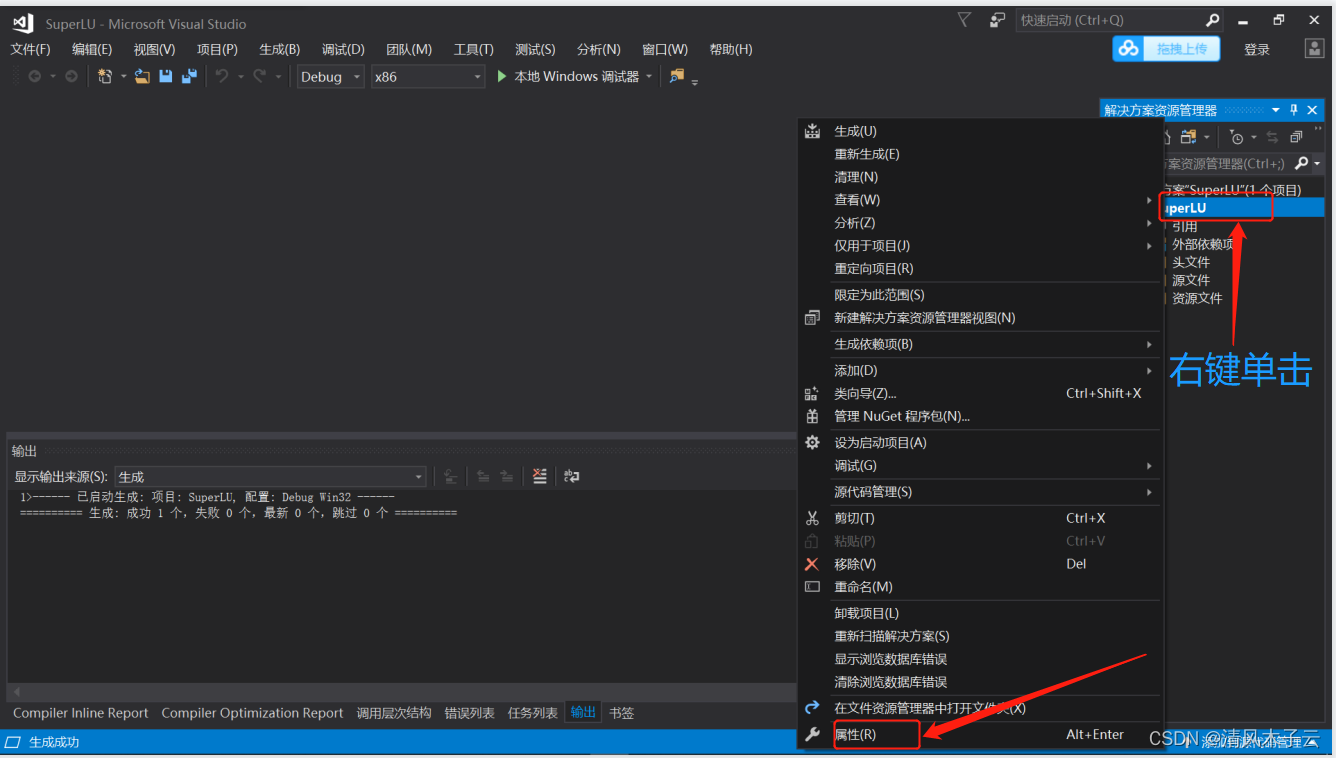Click the Save All icon
Screen dimensions: 1336x758
[x=189, y=76]
